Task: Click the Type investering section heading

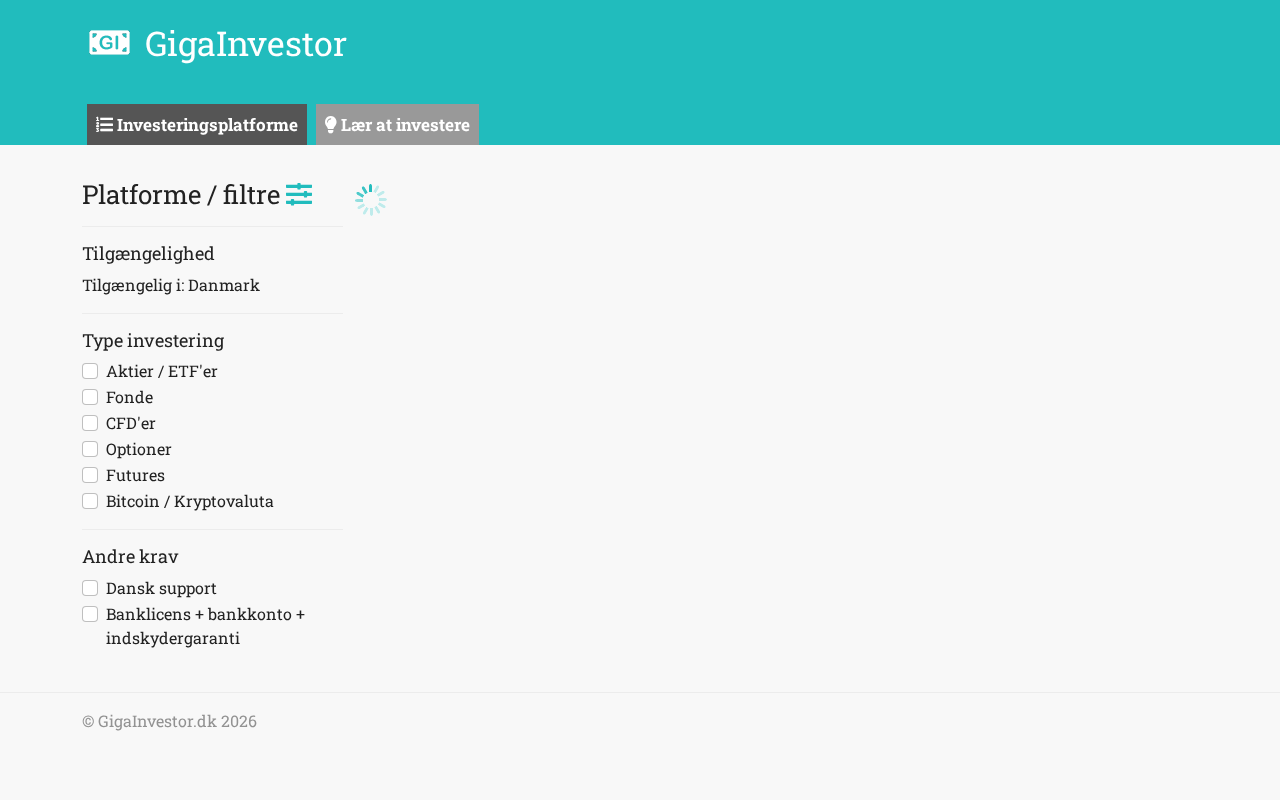Action: 153,340
